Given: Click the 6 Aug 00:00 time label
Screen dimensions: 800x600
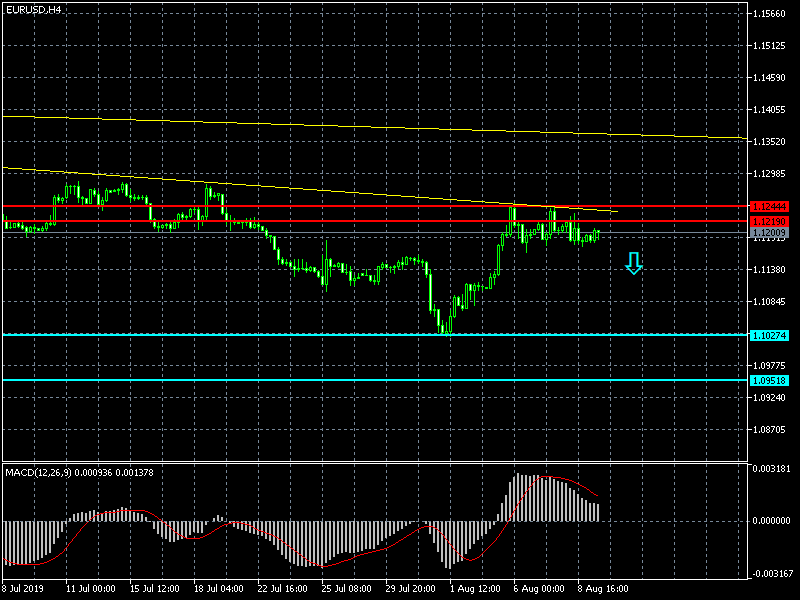Looking at the screenshot, I should [x=539, y=589].
